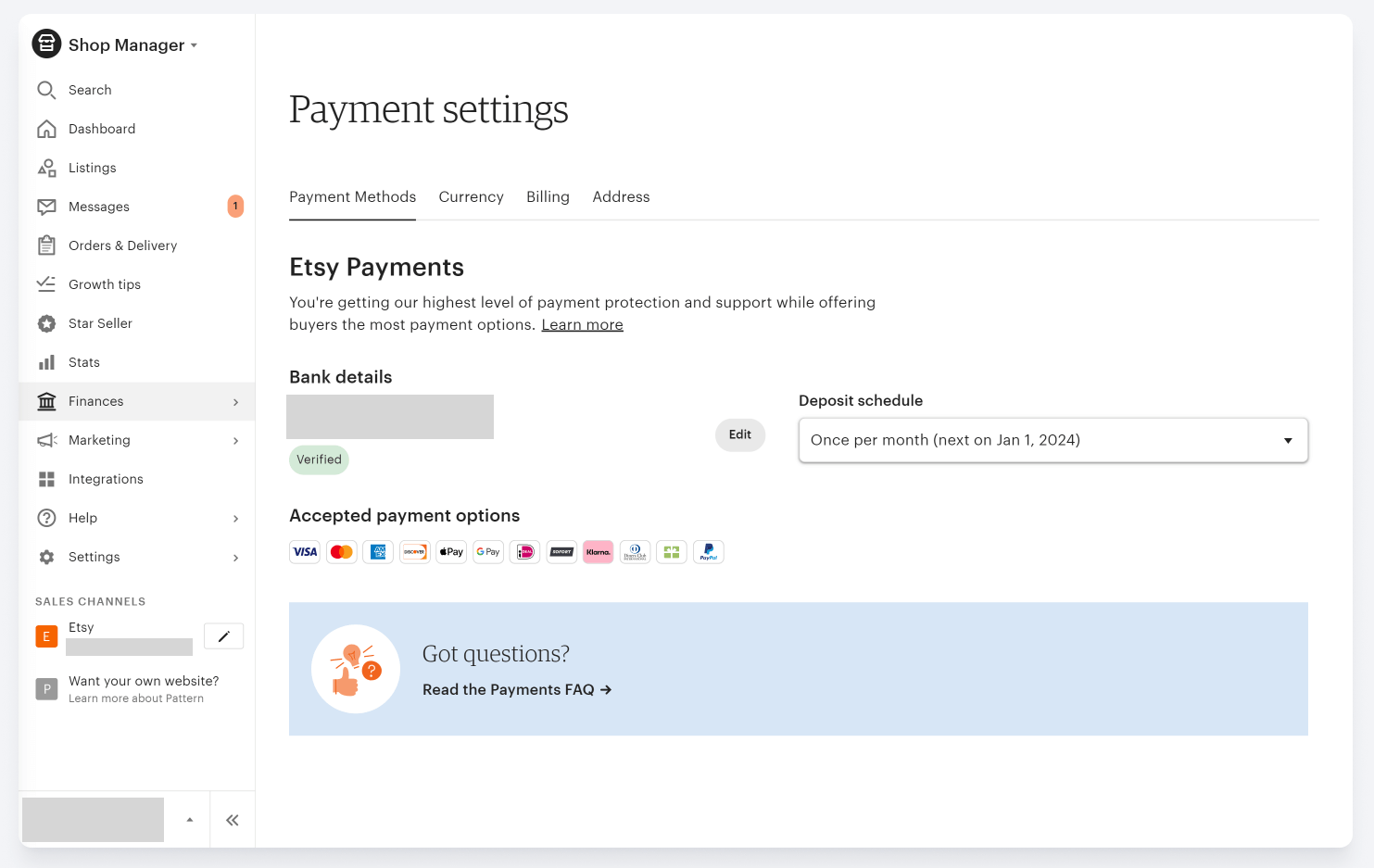Image resolution: width=1374 pixels, height=868 pixels.
Task: Open Orders & Delivery clipboard icon
Action: tap(46, 245)
